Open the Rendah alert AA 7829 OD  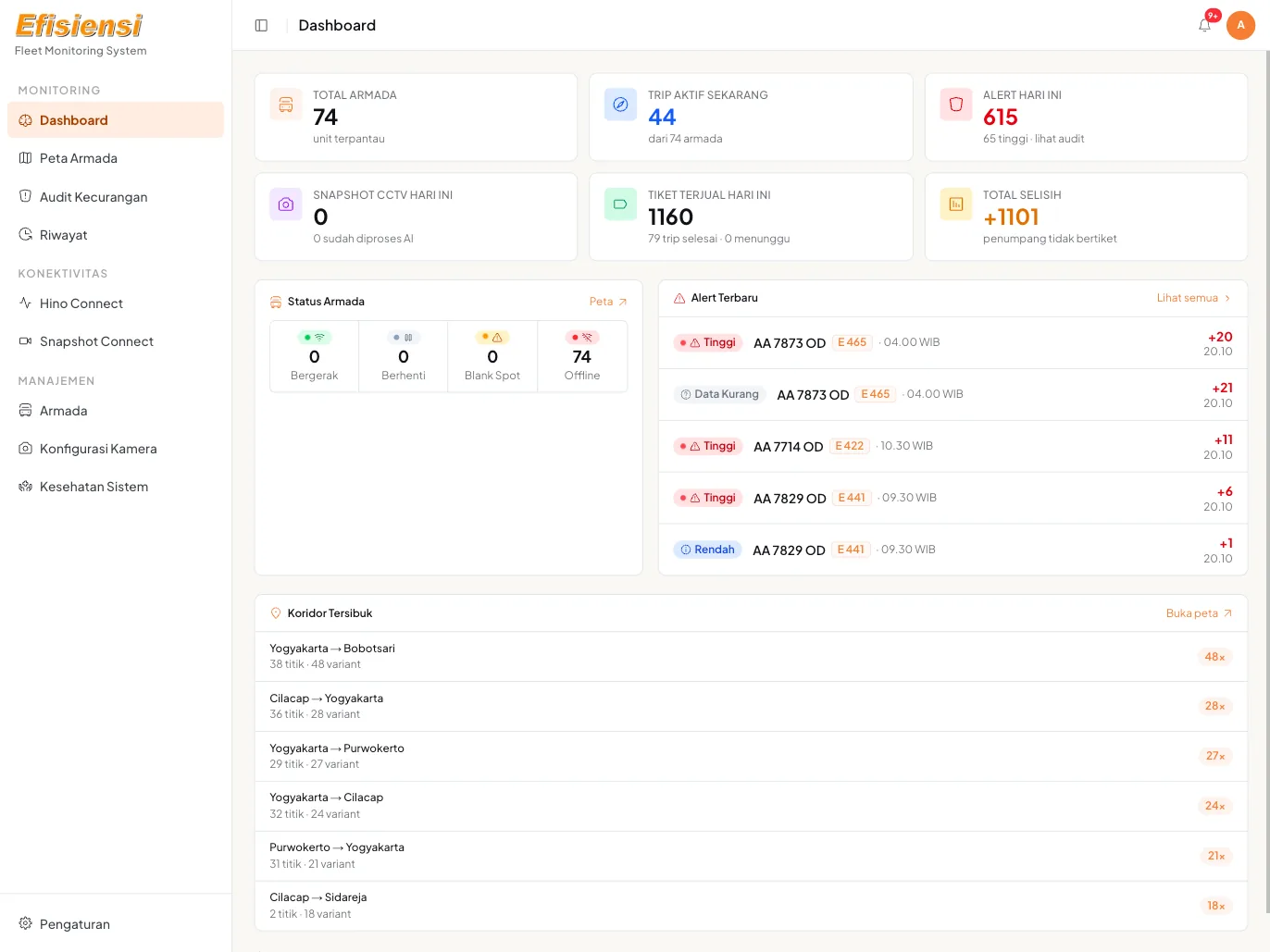pos(952,550)
